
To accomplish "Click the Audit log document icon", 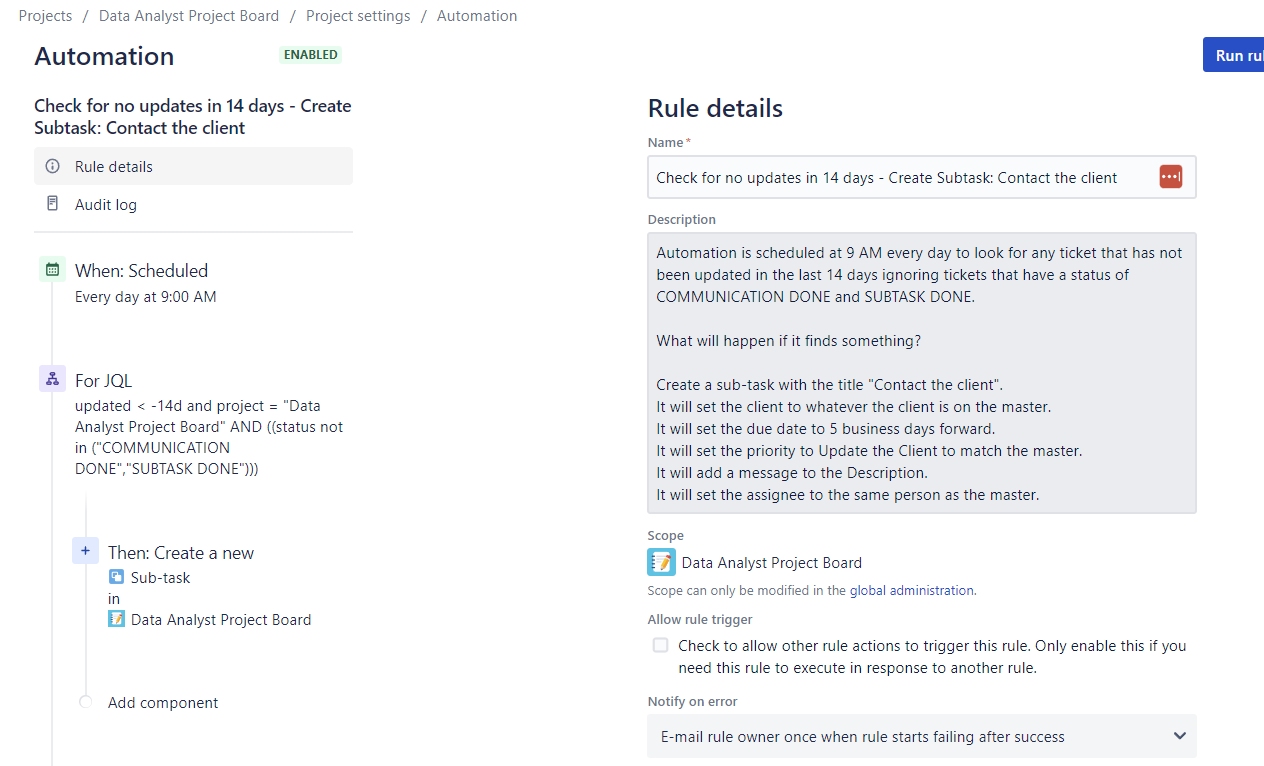I will [53, 204].
